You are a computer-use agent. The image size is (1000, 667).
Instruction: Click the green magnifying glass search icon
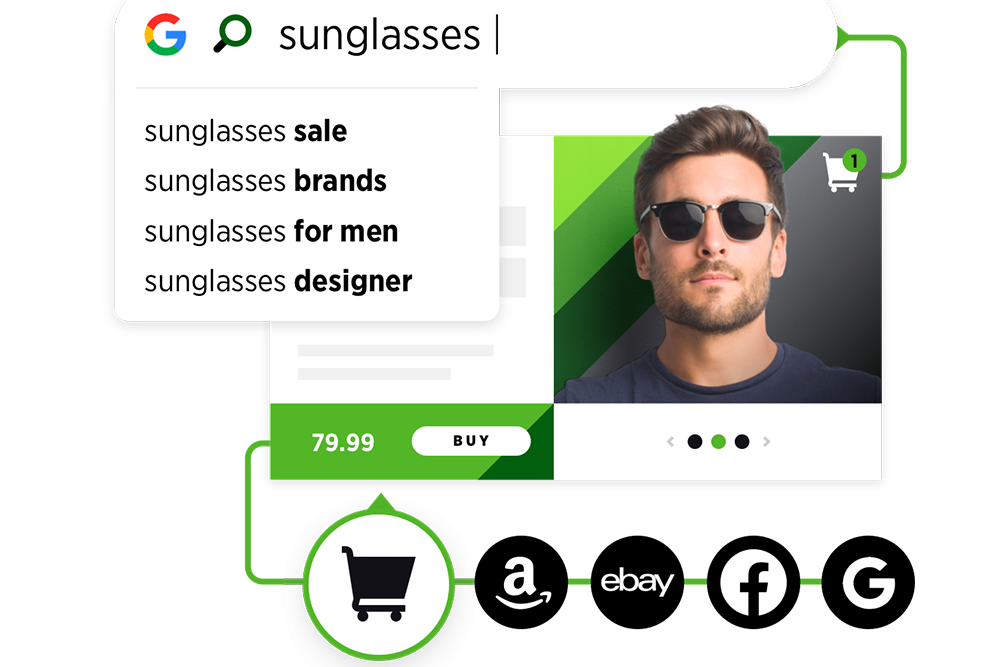(232, 33)
